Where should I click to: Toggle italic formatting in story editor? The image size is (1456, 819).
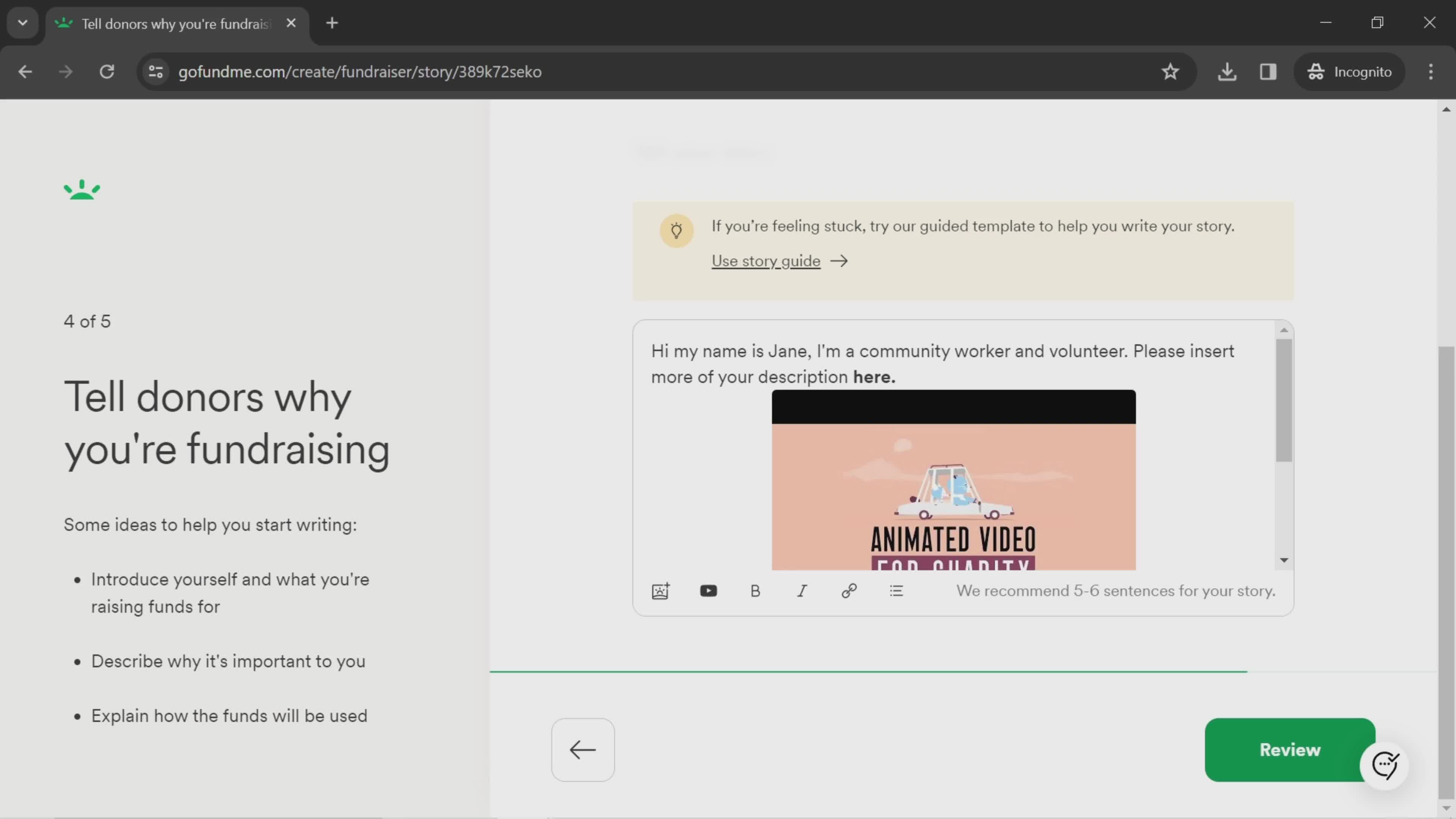pos(802,591)
